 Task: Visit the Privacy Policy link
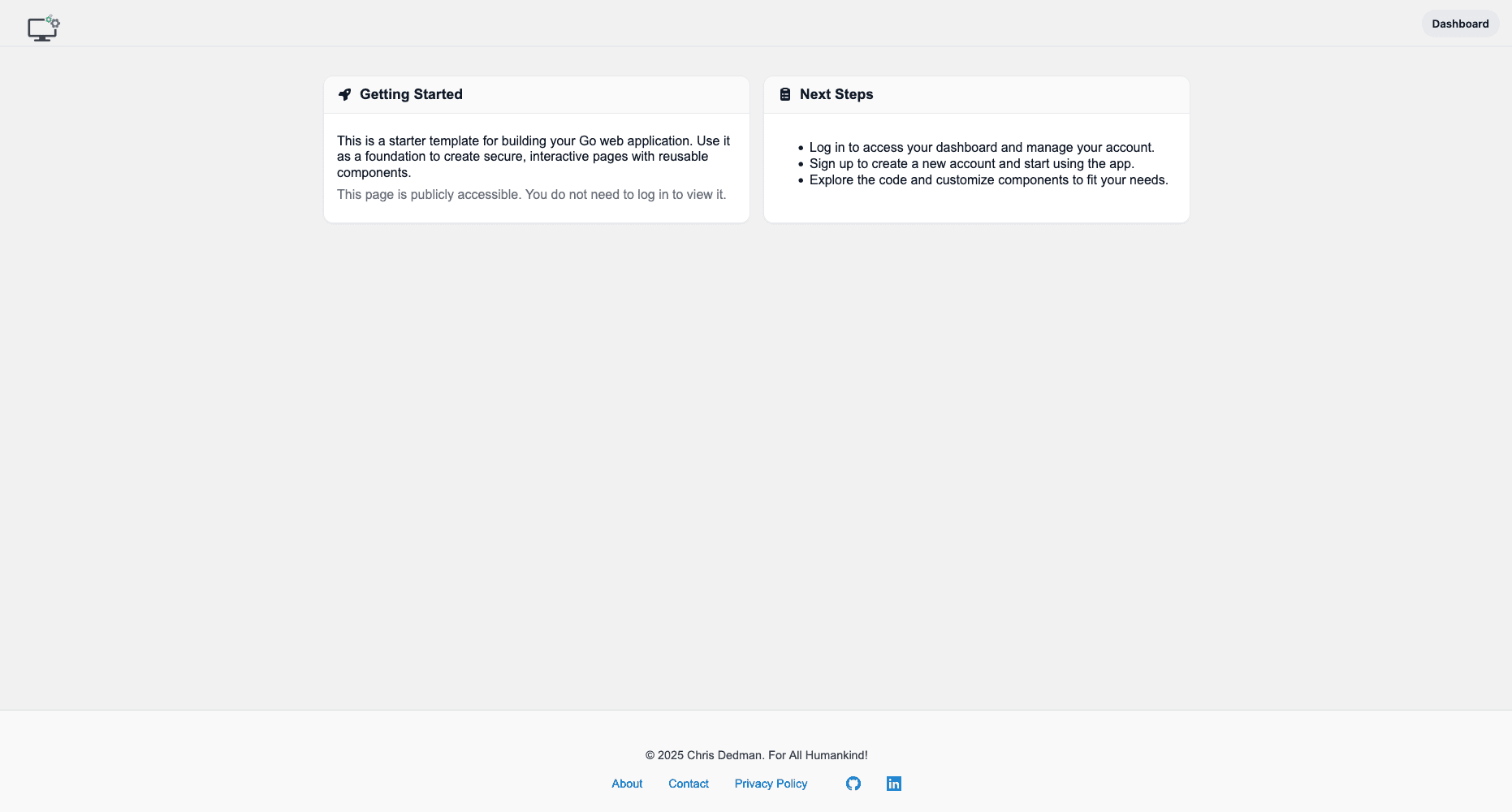(x=771, y=784)
